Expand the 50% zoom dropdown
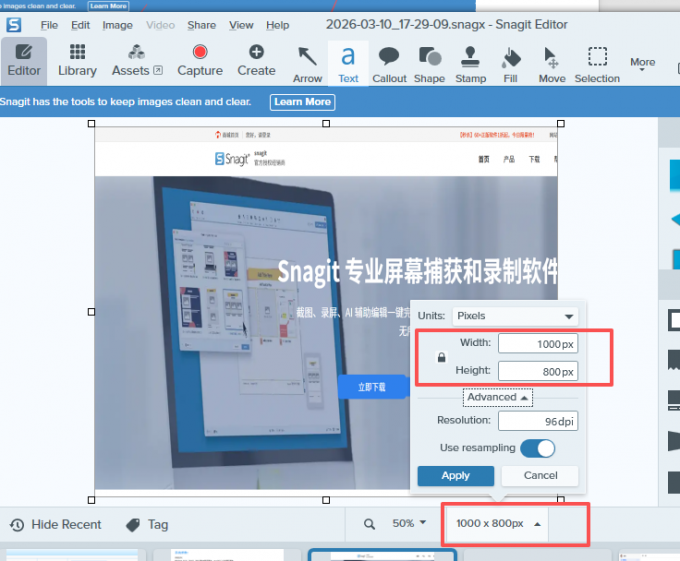 pos(410,523)
